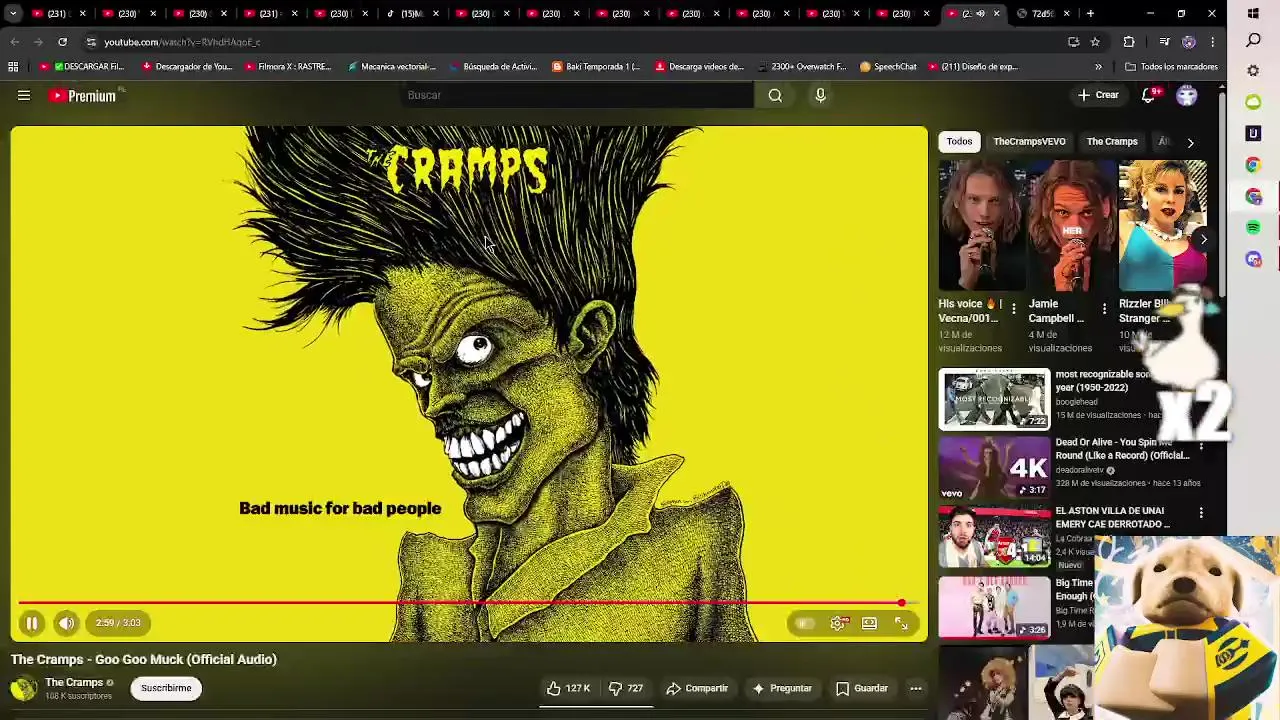Reload the page in Chrome

click(x=62, y=42)
